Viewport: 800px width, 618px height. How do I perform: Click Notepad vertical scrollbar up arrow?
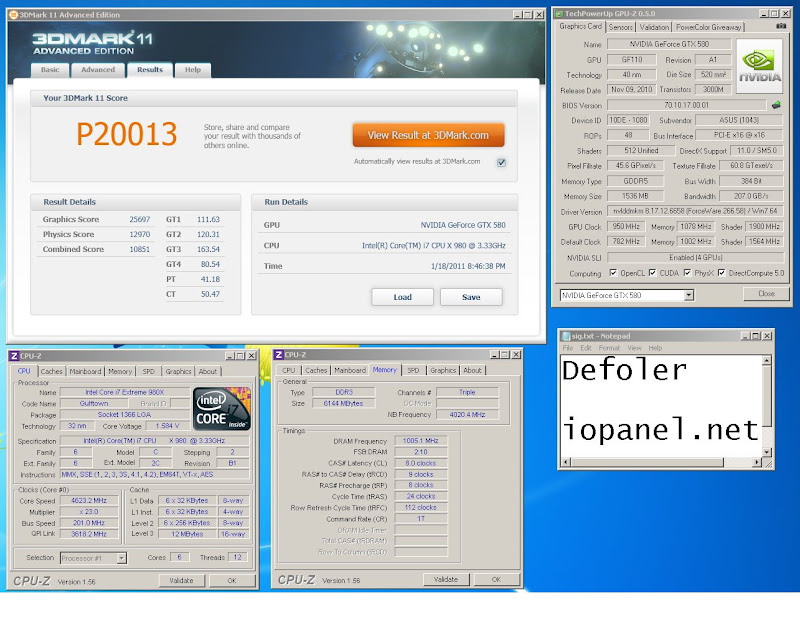click(766, 361)
